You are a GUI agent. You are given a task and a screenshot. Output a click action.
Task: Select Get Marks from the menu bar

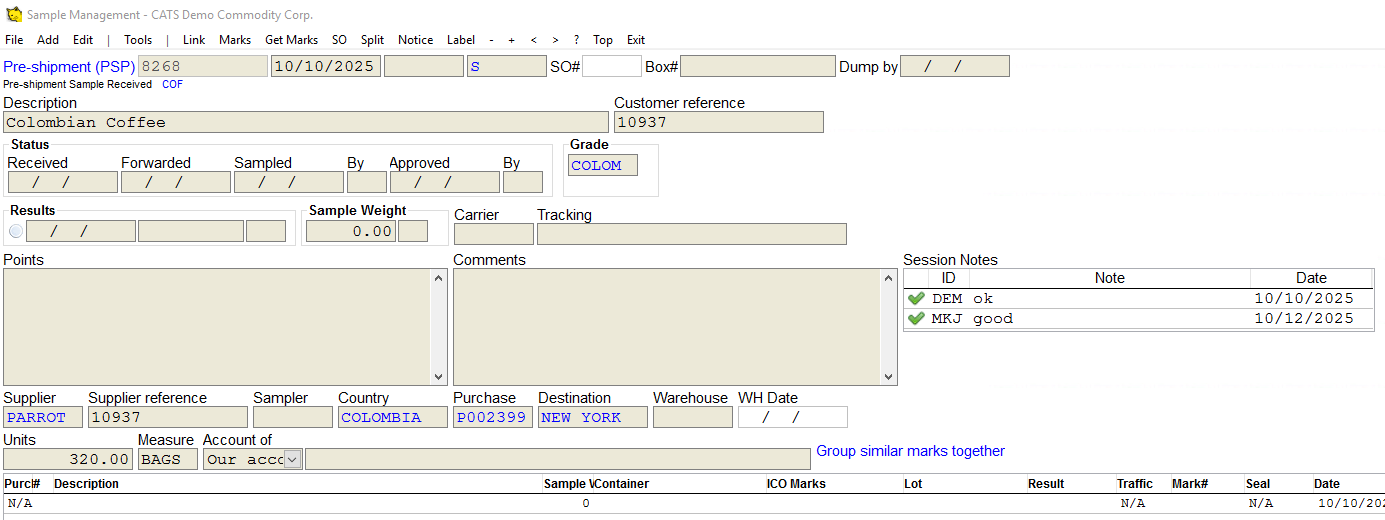point(291,40)
